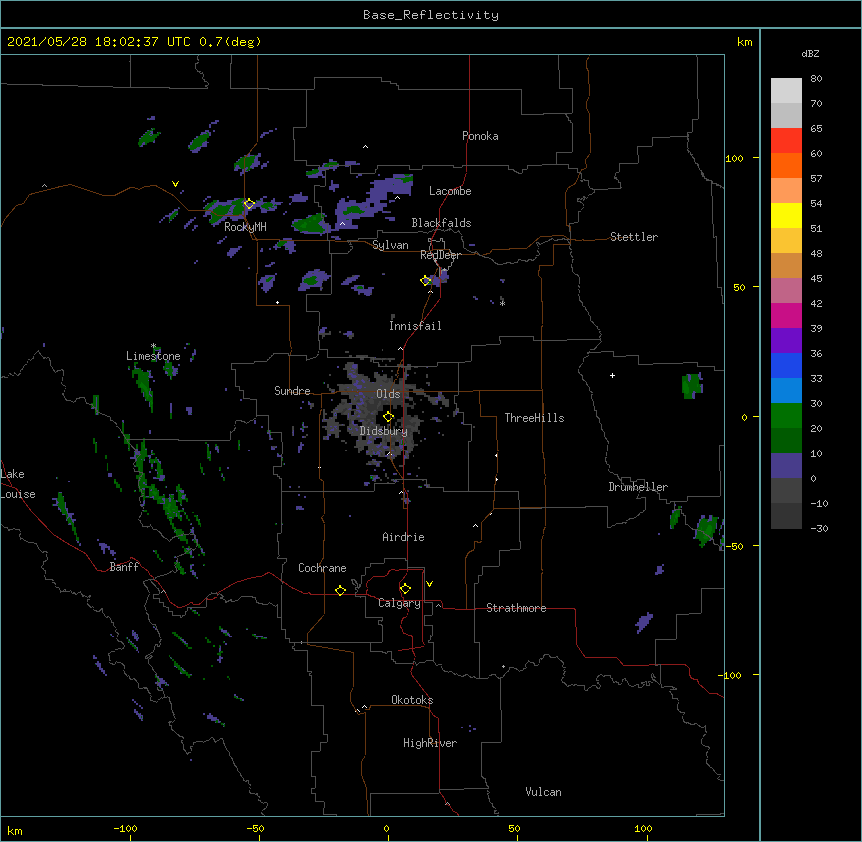Click the yellow V marker northwest of RockyMH
862x842 pixels.
point(175,184)
